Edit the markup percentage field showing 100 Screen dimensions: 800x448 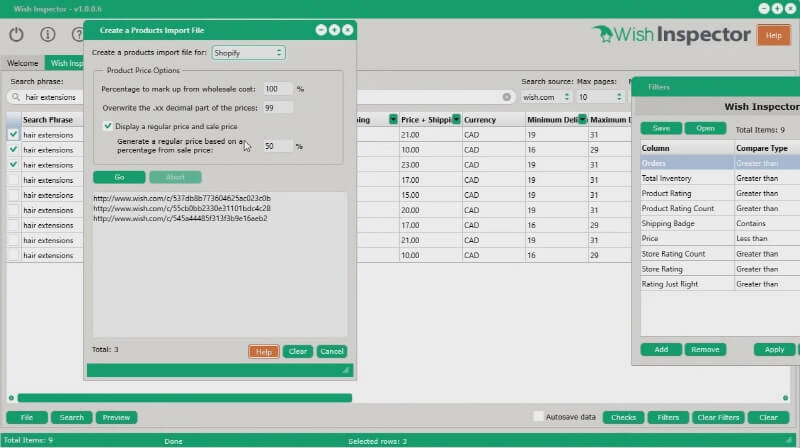tap(278, 89)
